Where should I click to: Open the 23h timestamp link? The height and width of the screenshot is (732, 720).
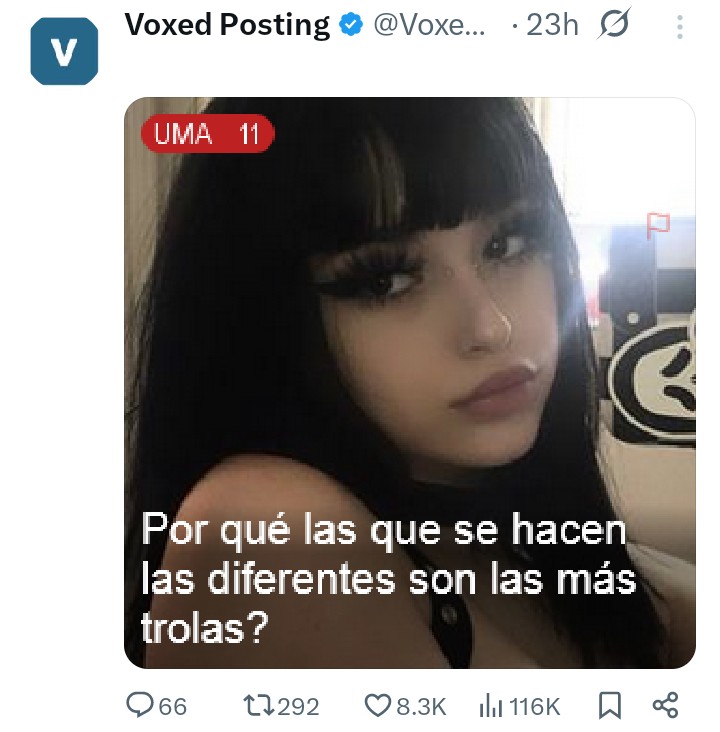click(x=552, y=25)
